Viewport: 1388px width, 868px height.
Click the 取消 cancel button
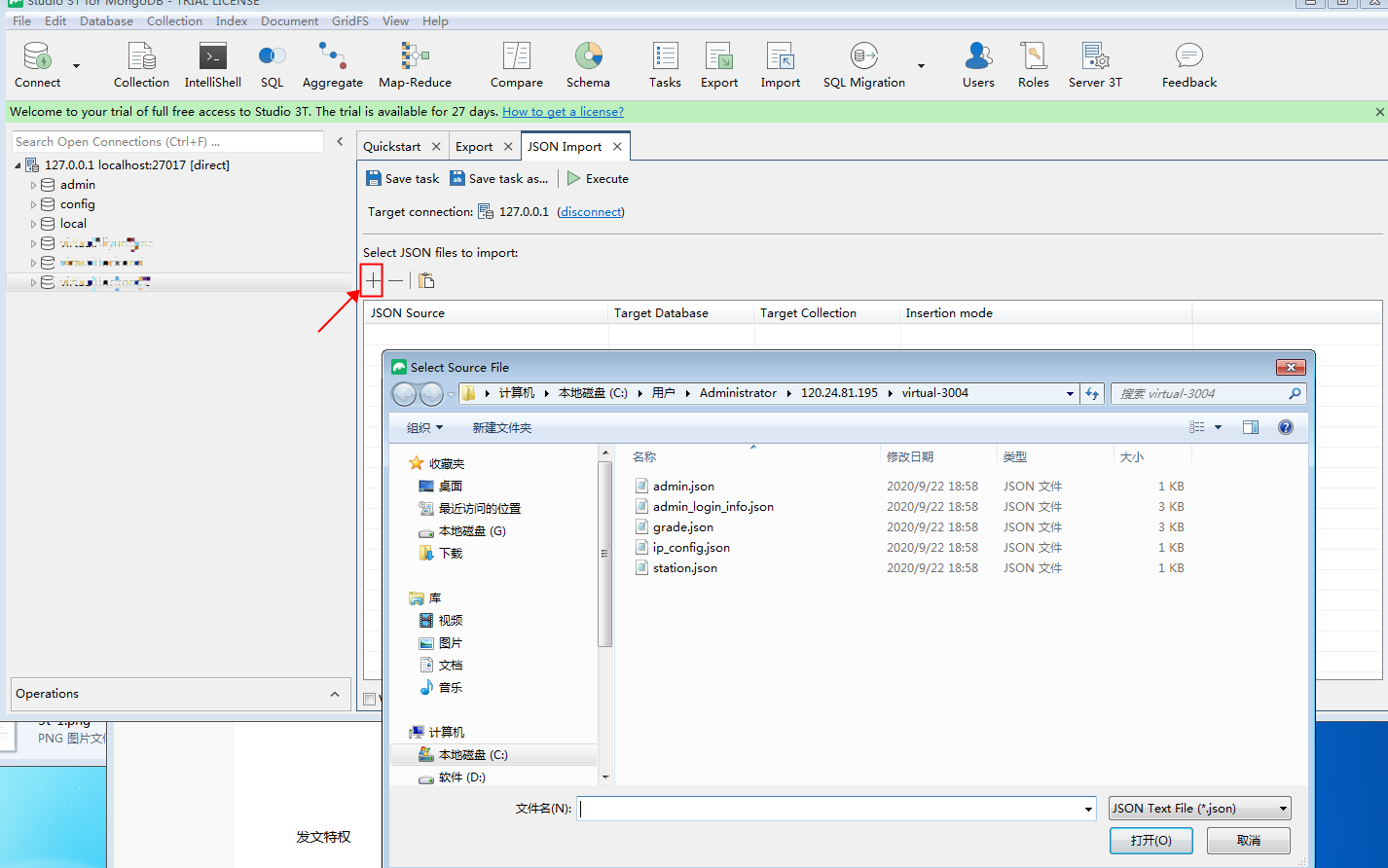1249,840
